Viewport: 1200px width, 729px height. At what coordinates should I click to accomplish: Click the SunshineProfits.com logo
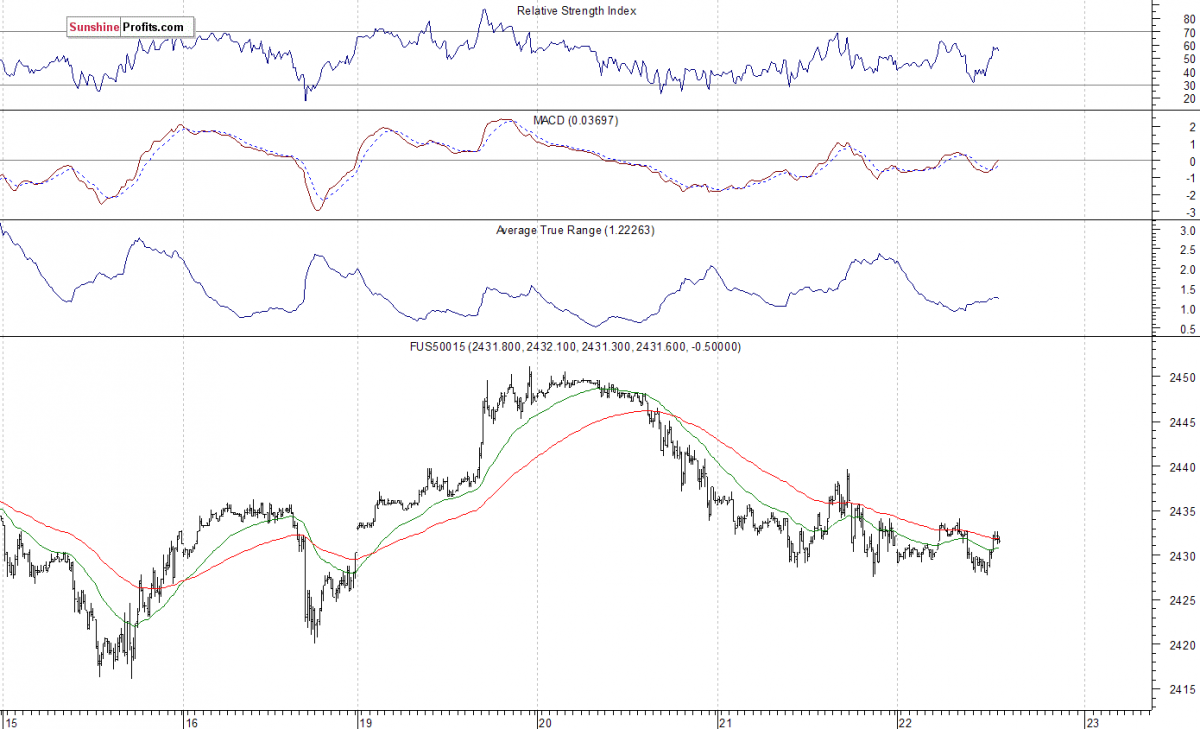click(127, 27)
